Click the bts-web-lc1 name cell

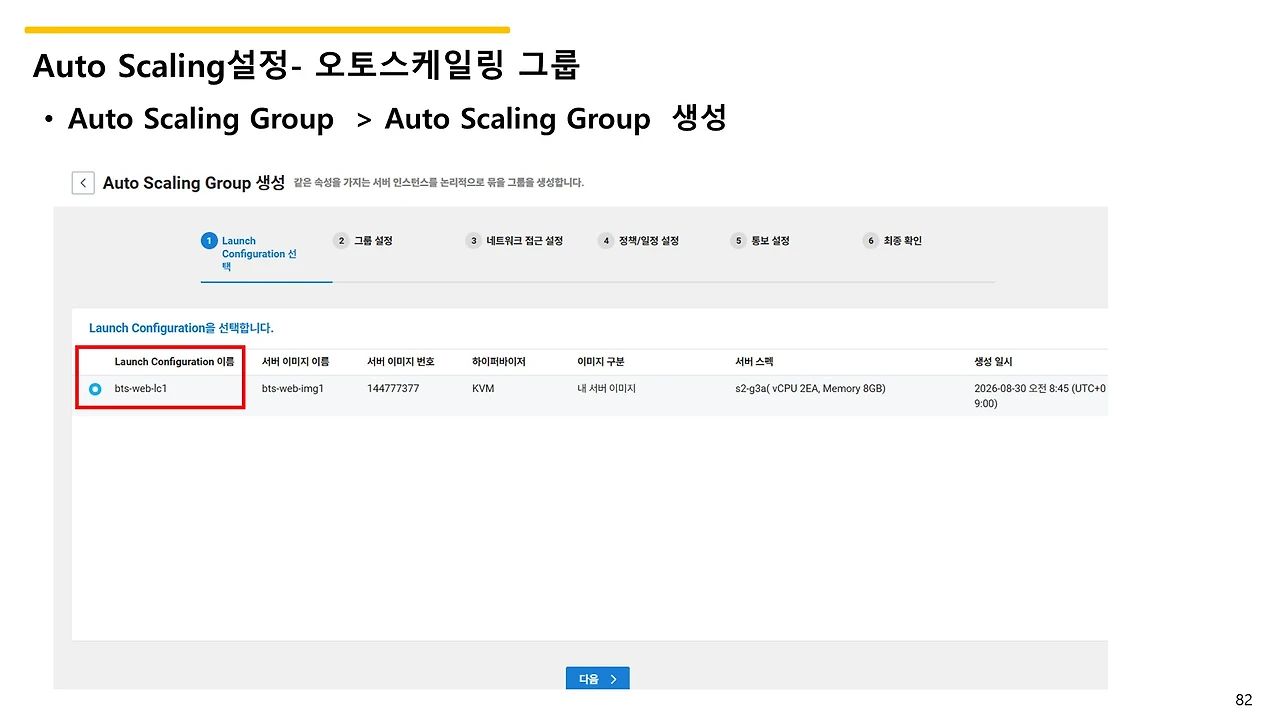(x=141, y=388)
